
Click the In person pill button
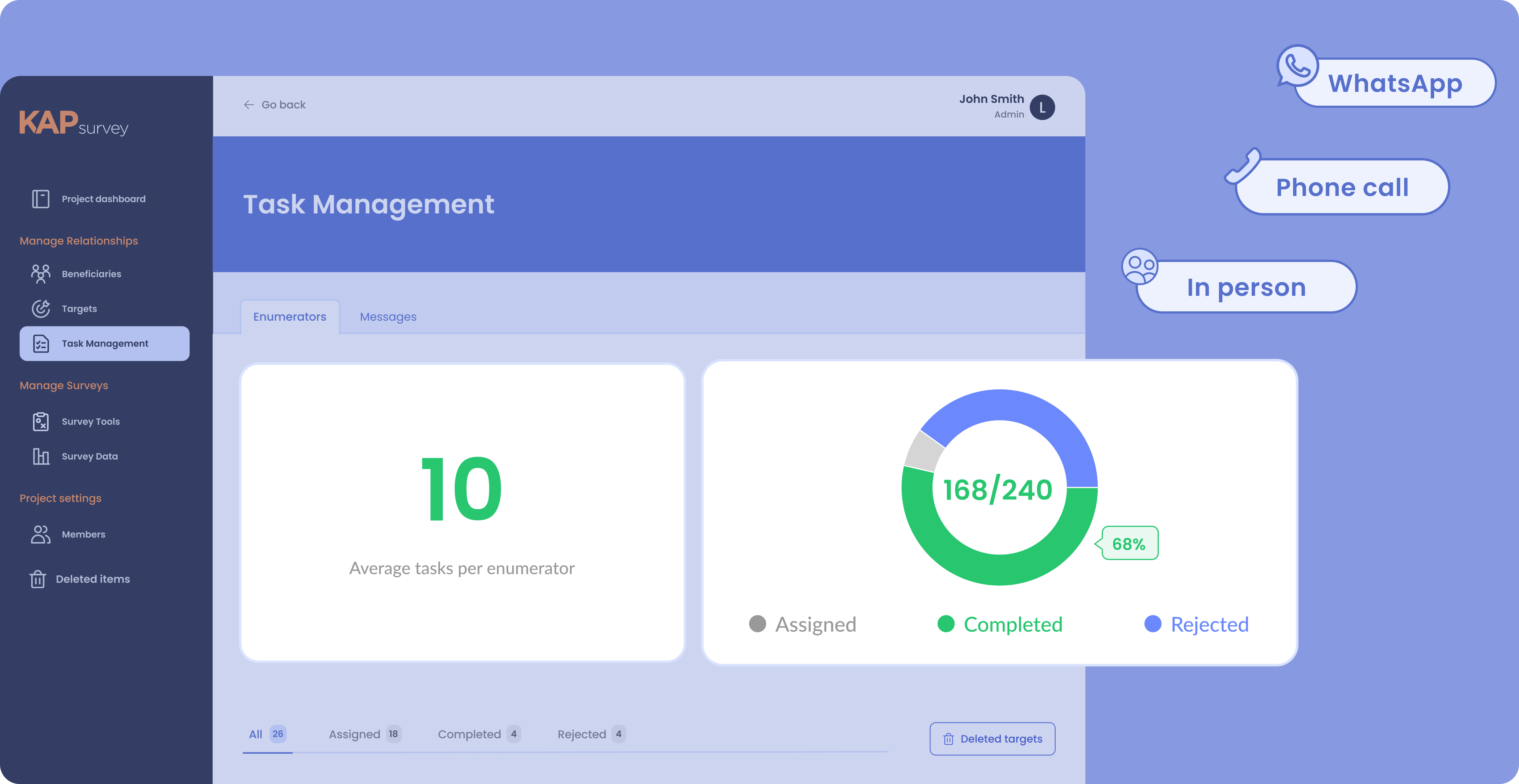[x=1246, y=287]
